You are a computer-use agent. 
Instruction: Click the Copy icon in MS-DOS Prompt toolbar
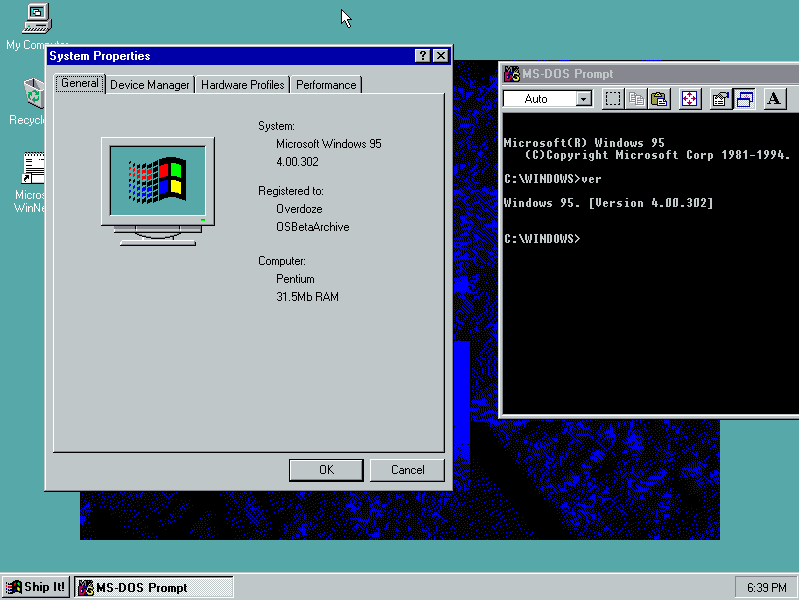click(636, 99)
